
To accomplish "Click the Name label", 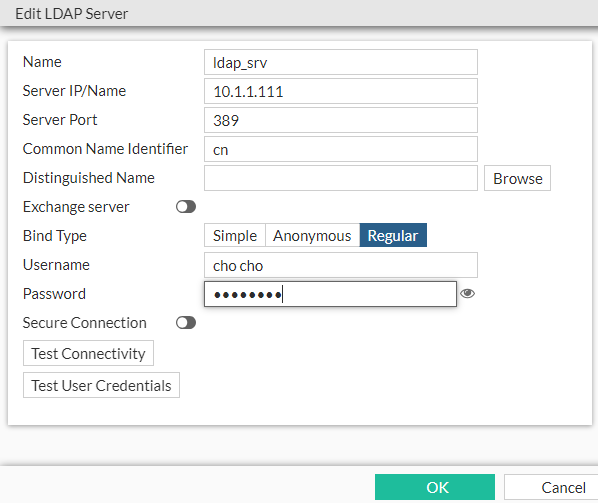I will pos(42,62).
